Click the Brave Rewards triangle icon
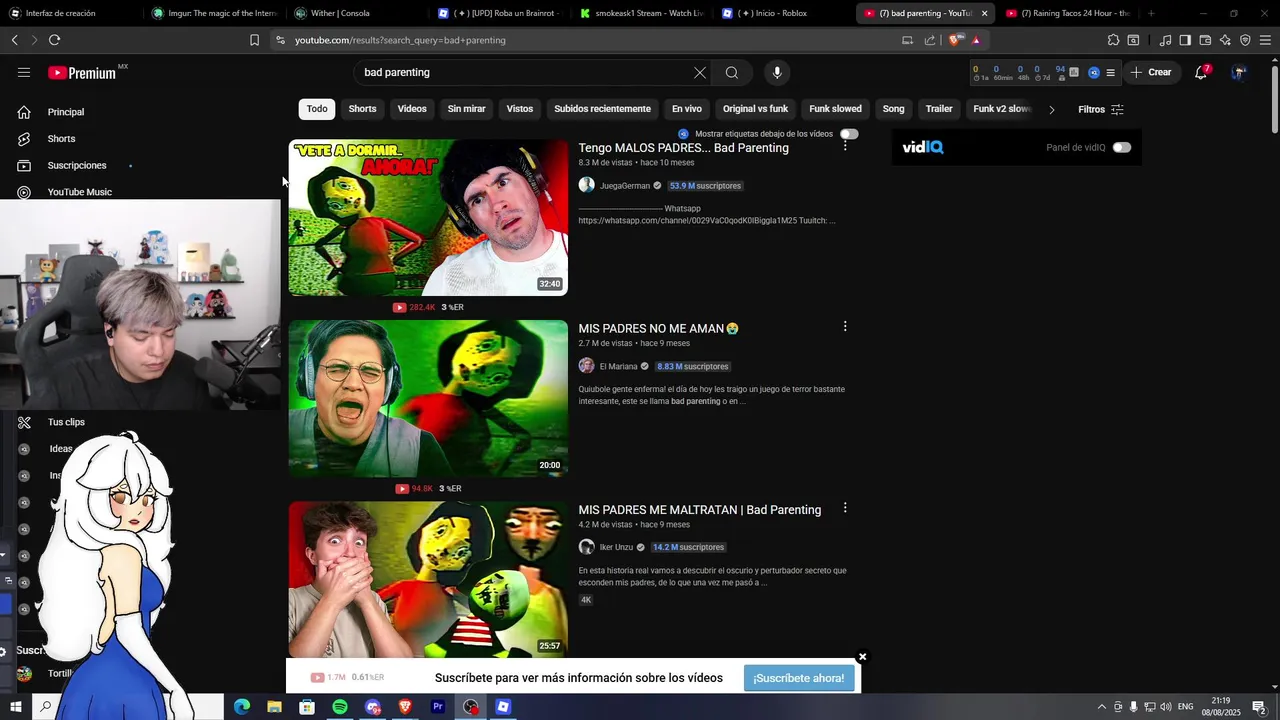Viewport: 1280px width, 720px height. [x=976, y=40]
